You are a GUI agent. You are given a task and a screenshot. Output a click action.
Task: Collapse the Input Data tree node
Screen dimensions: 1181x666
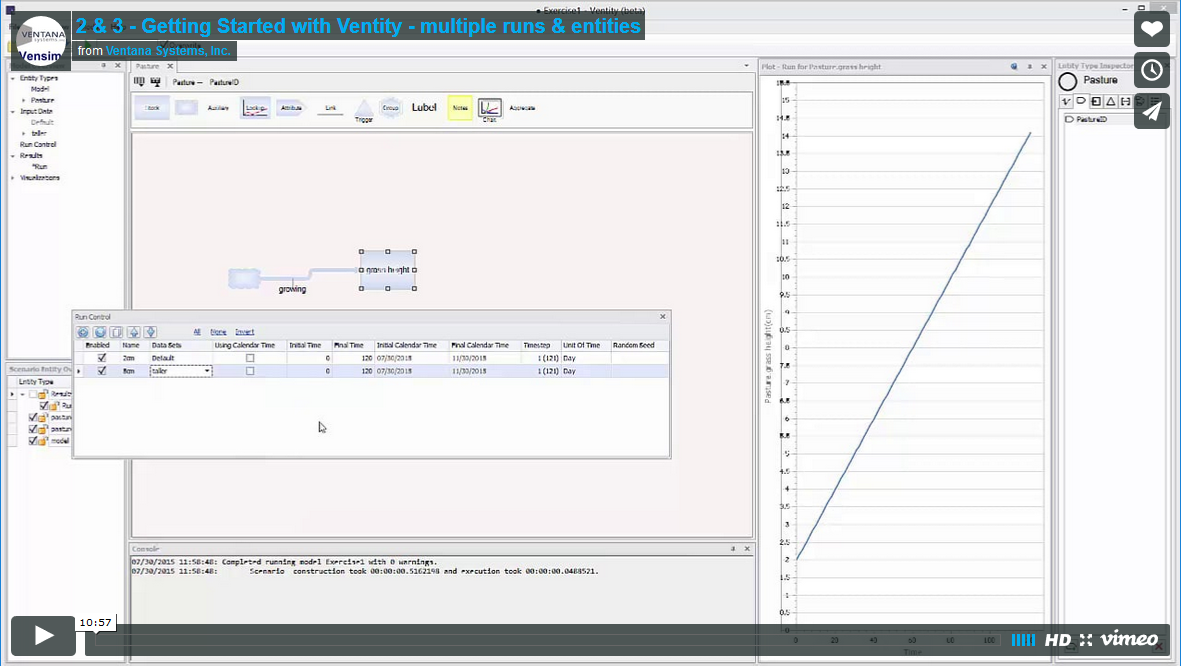[x=13, y=112]
